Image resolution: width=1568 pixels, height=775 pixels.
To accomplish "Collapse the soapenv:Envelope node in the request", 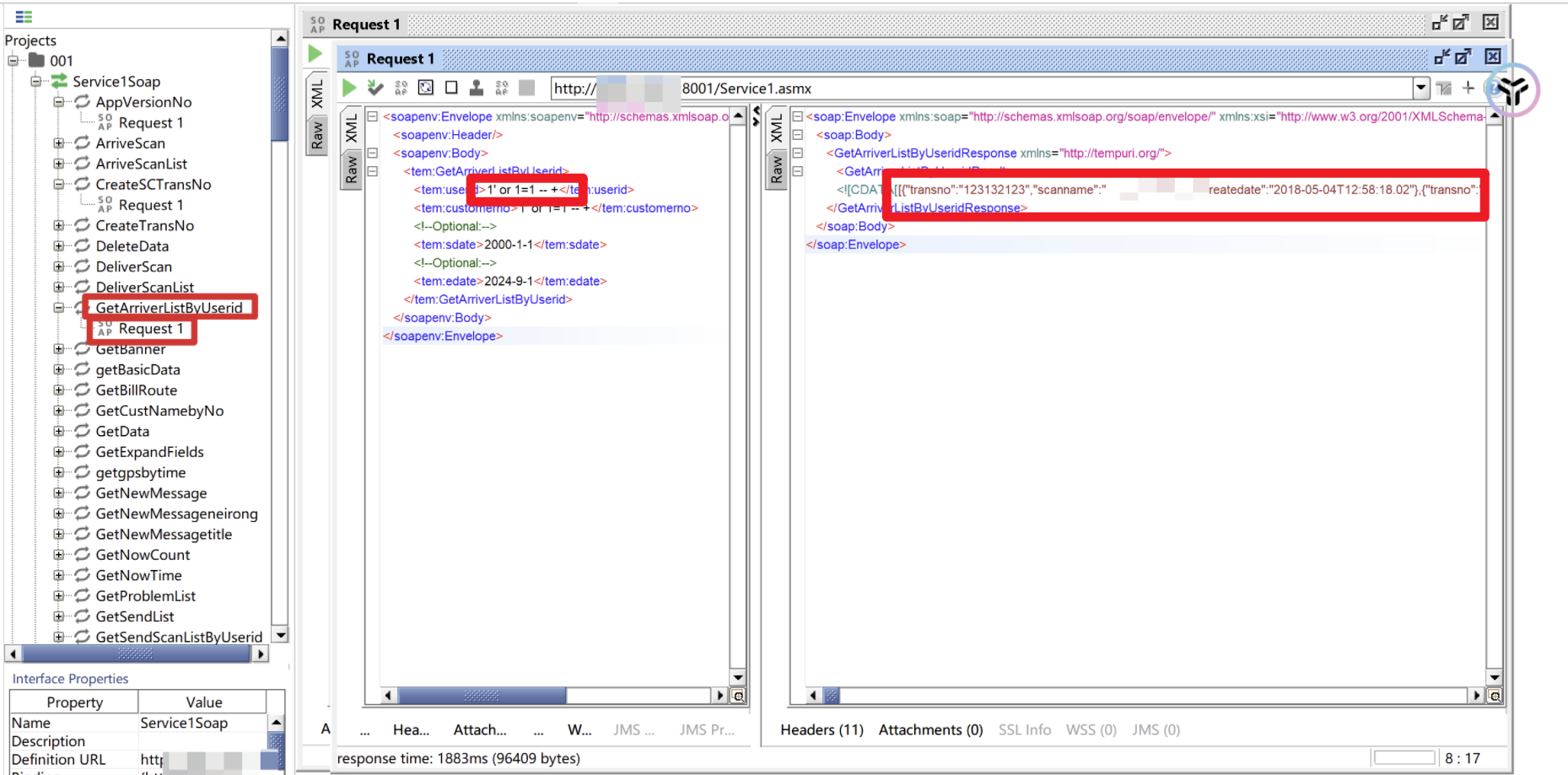I will [372, 116].
